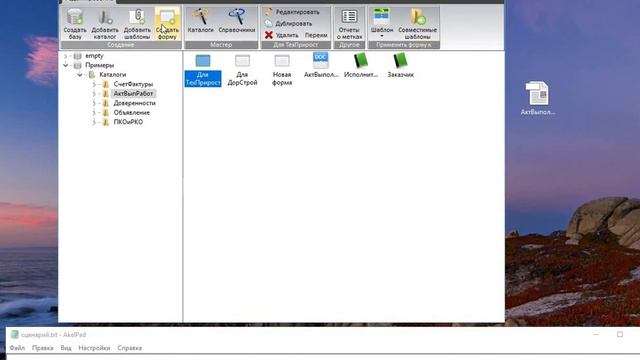The image size is (640, 360).
Task: Select the Заказчик green book icon
Action: pyautogui.click(x=400, y=65)
